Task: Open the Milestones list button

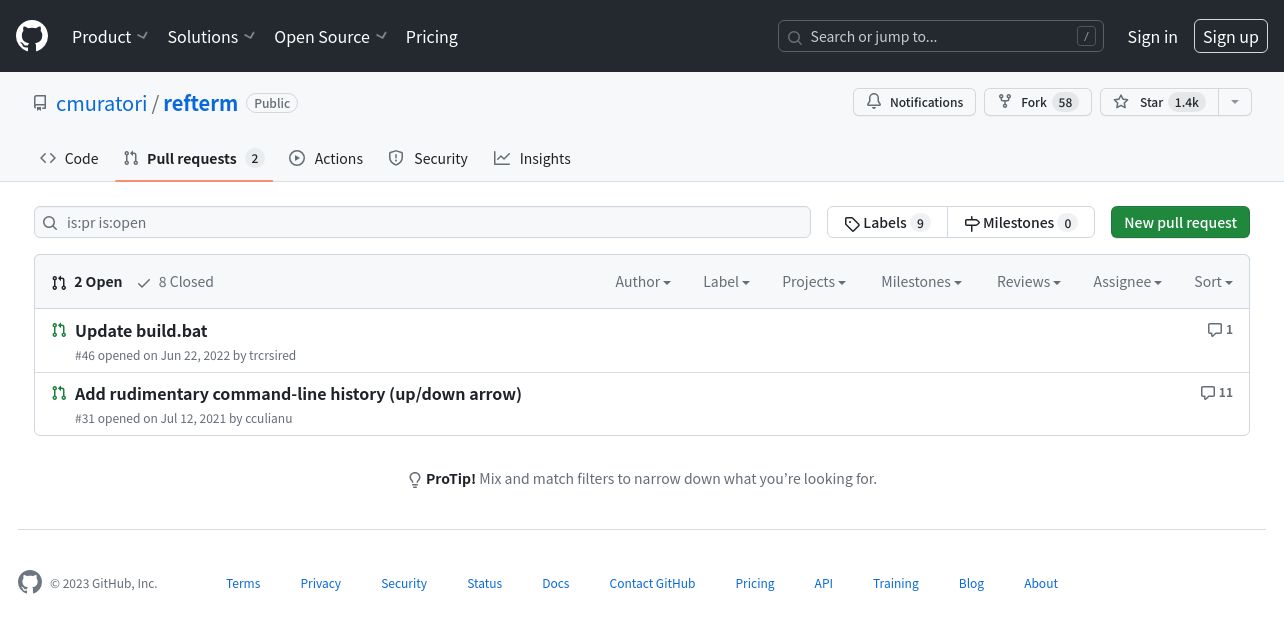Action: click(1020, 222)
